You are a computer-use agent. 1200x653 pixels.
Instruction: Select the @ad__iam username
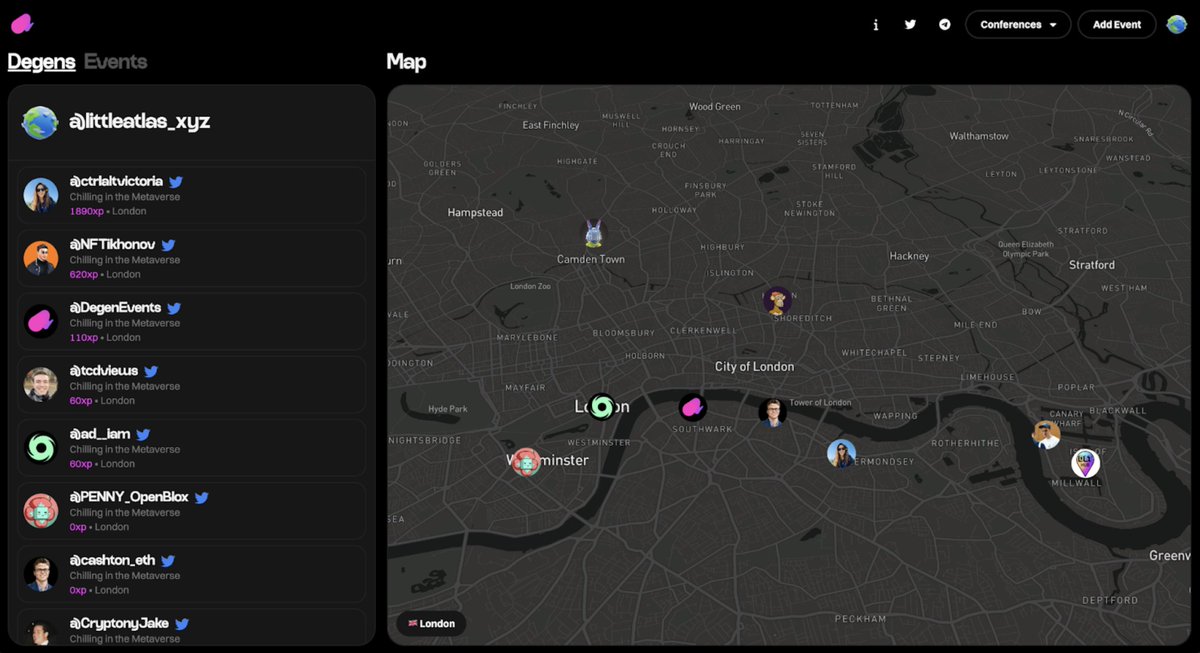[100, 434]
